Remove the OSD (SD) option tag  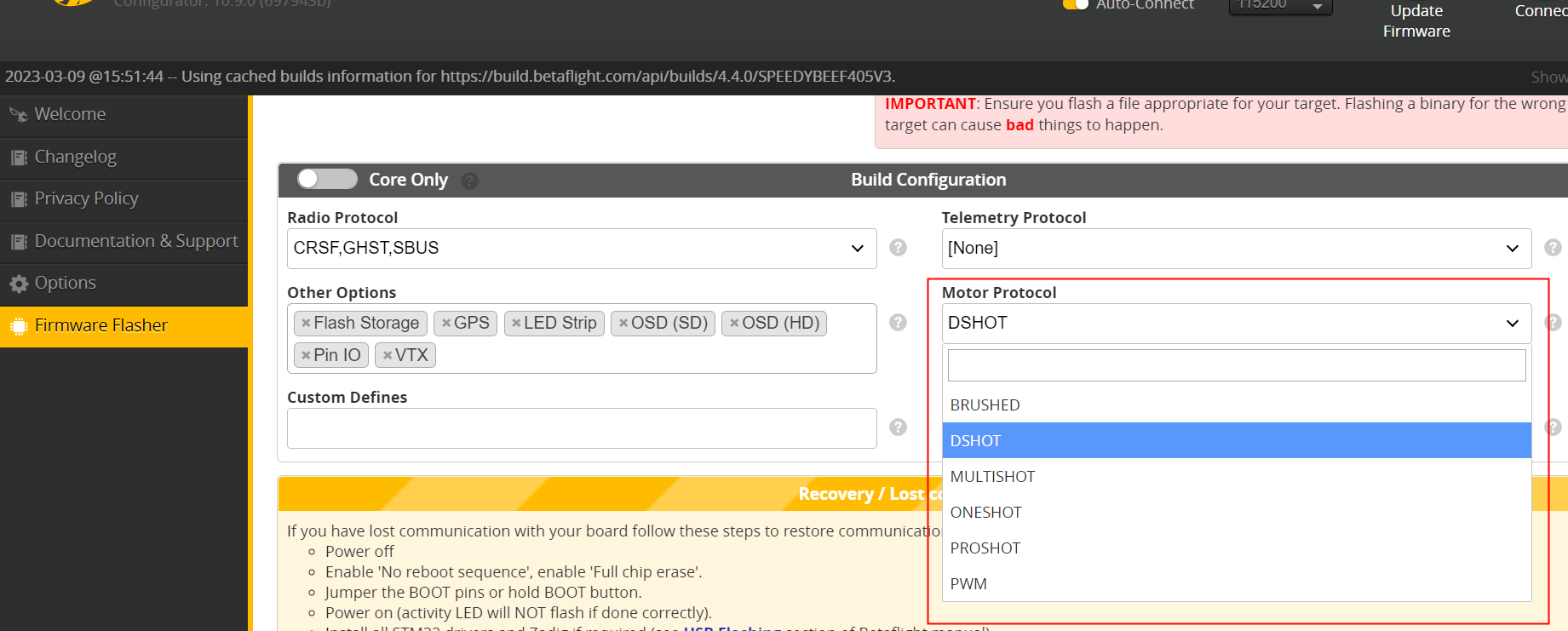pyautogui.click(x=623, y=324)
